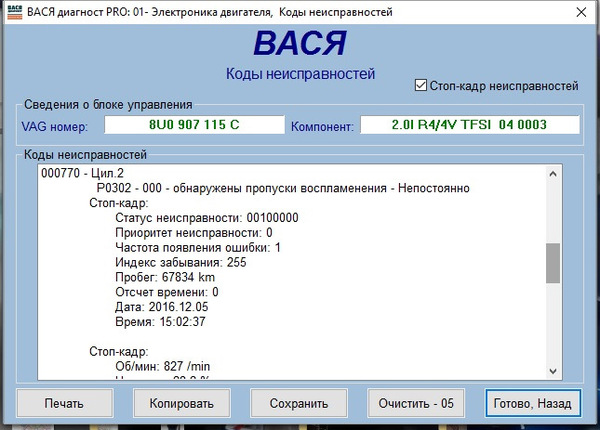Click the scrollbar up arrow in fault codes list
Viewport: 600px width, 430px height.
552,175
